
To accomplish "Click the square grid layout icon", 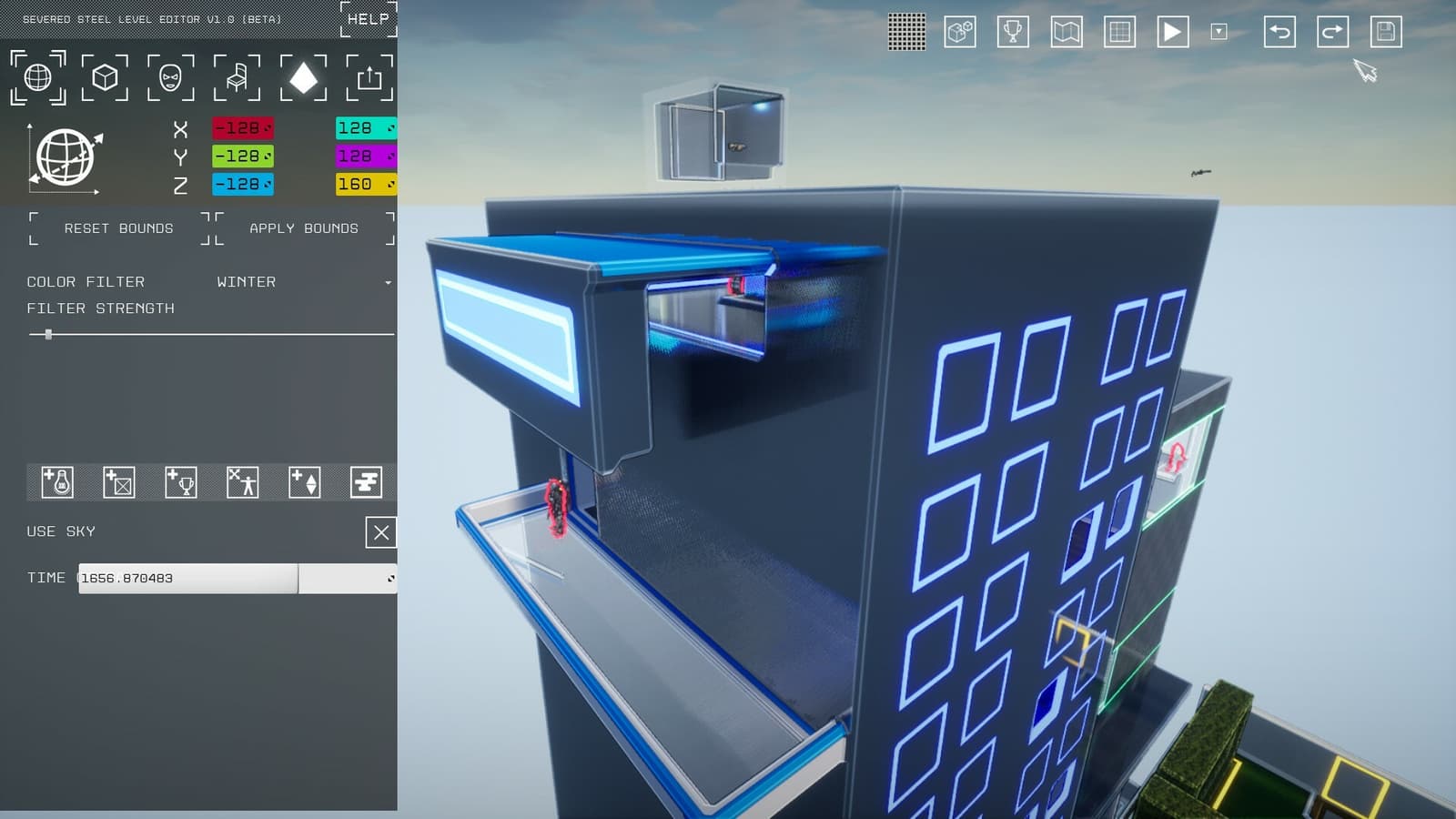I will pos(1119,32).
